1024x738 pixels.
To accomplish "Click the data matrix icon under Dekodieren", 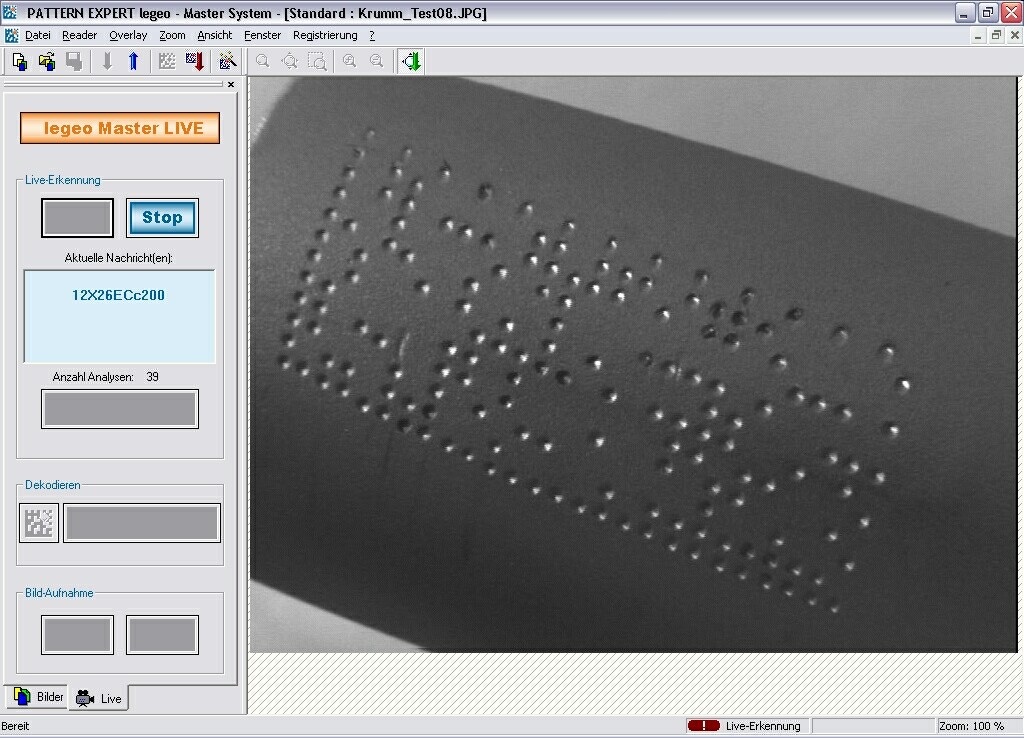I will 39,523.
